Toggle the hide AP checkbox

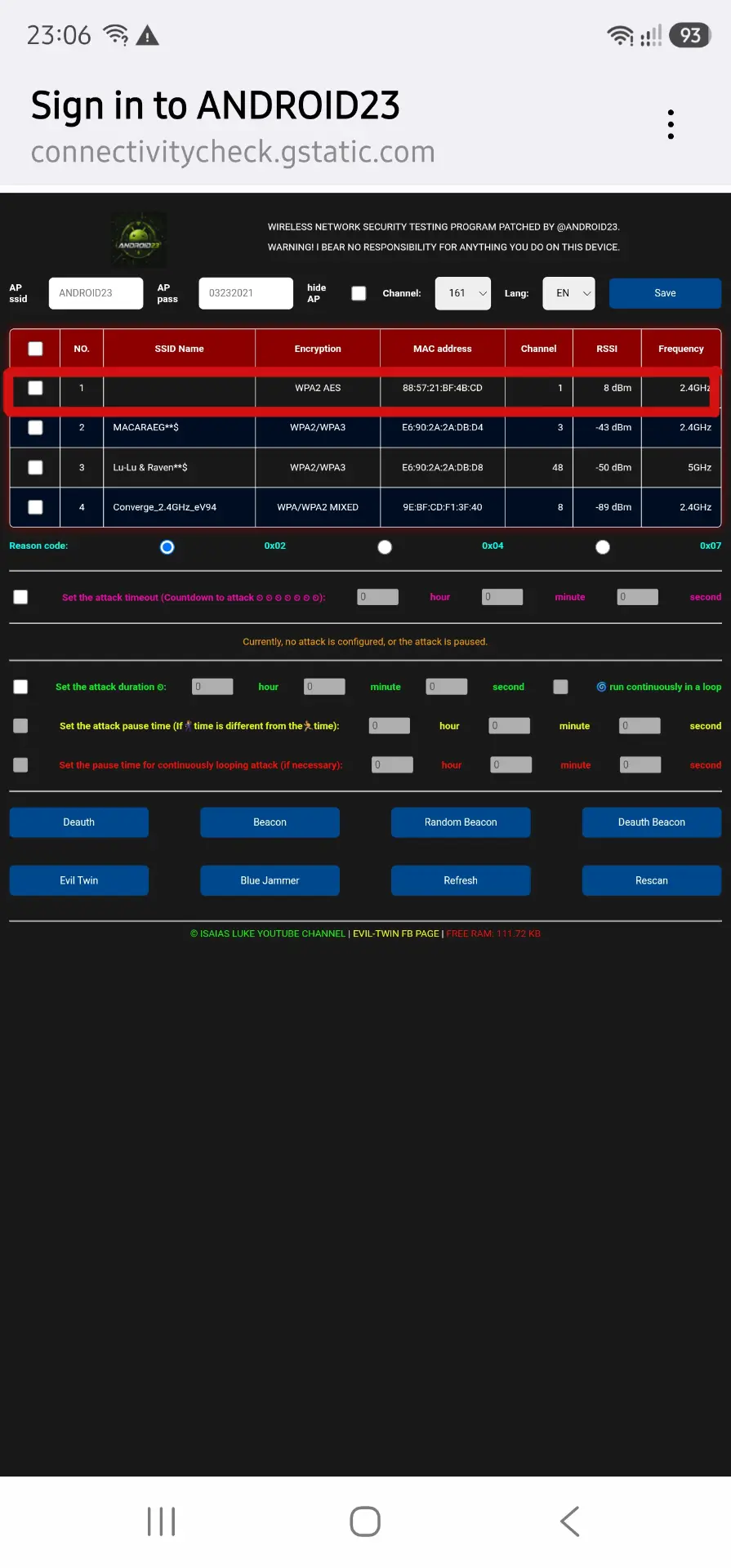pyautogui.click(x=359, y=293)
